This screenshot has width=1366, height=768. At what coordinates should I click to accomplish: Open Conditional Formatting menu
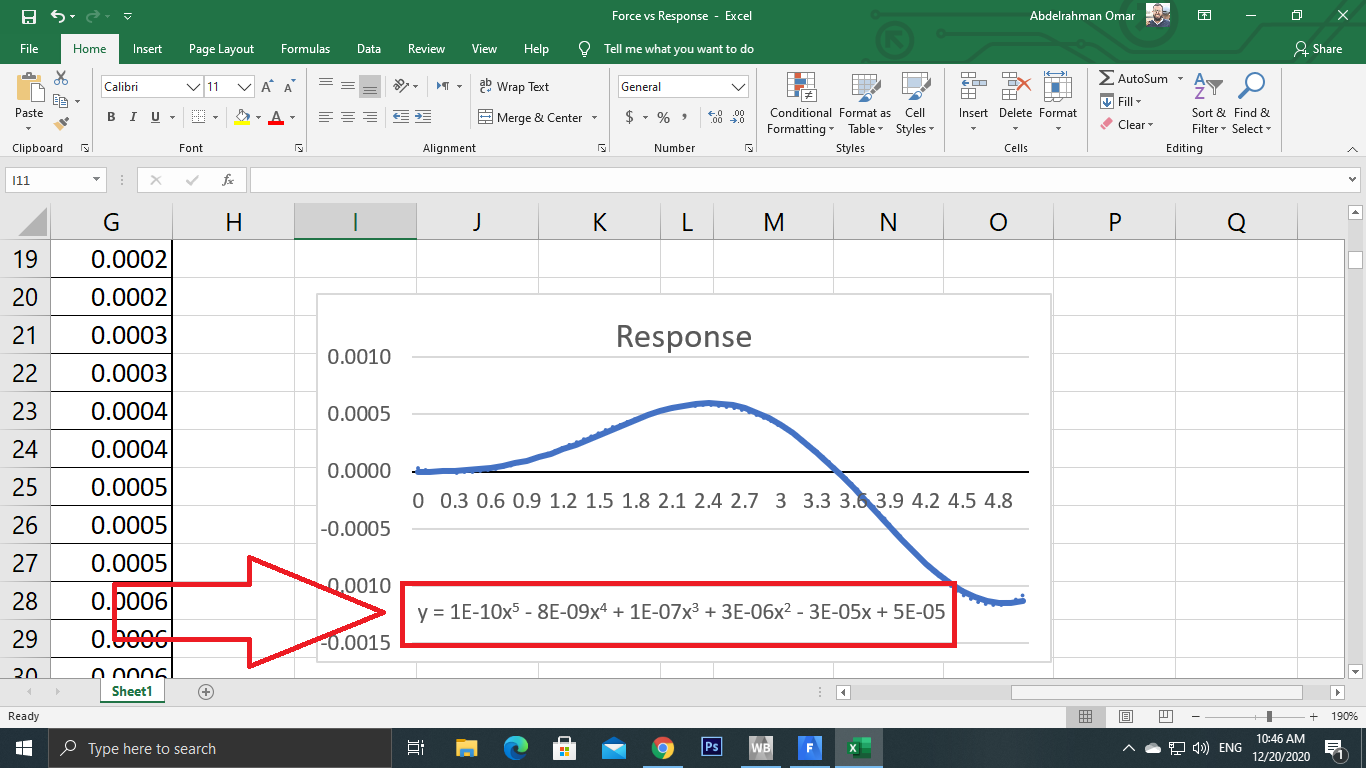tap(800, 103)
